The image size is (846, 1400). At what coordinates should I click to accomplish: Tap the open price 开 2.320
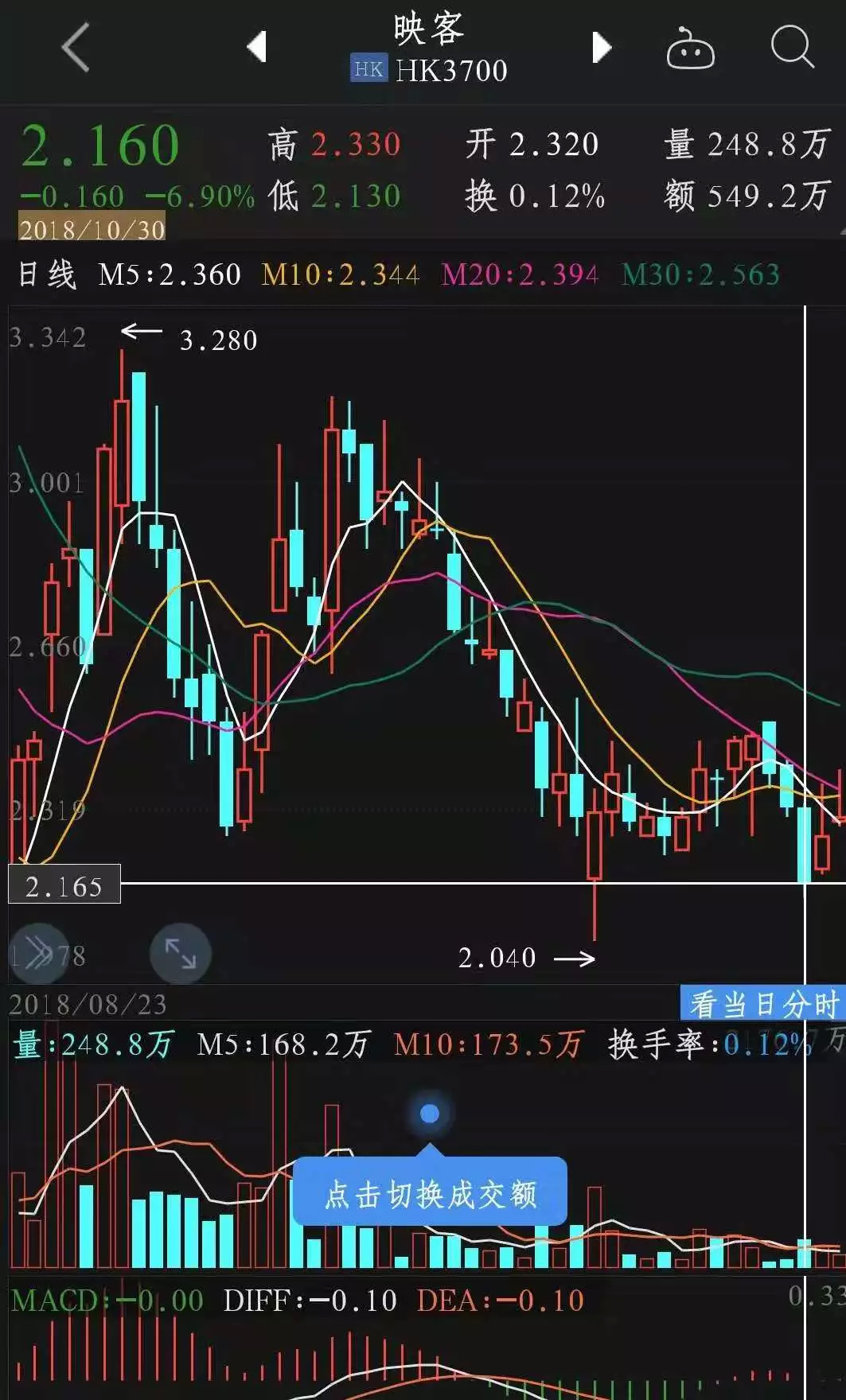click(x=532, y=145)
